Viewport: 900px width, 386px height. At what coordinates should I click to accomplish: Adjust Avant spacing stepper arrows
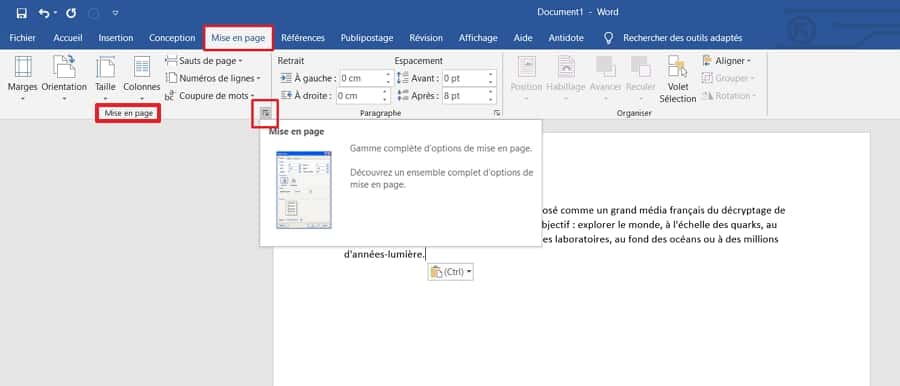pyautogui.click(x=491, y=78)
